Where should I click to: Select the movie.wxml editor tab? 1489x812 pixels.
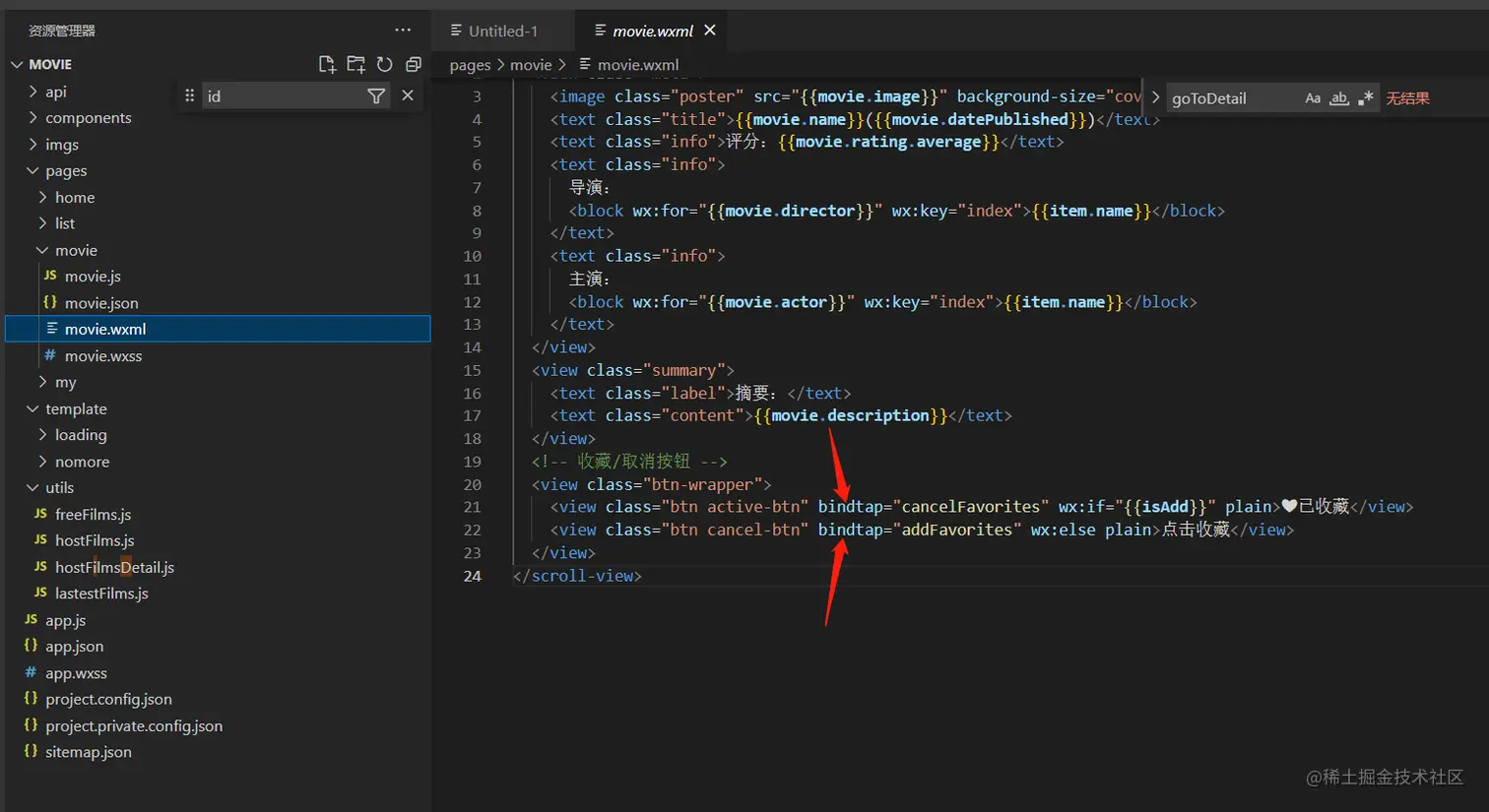(x=653, y=31)
